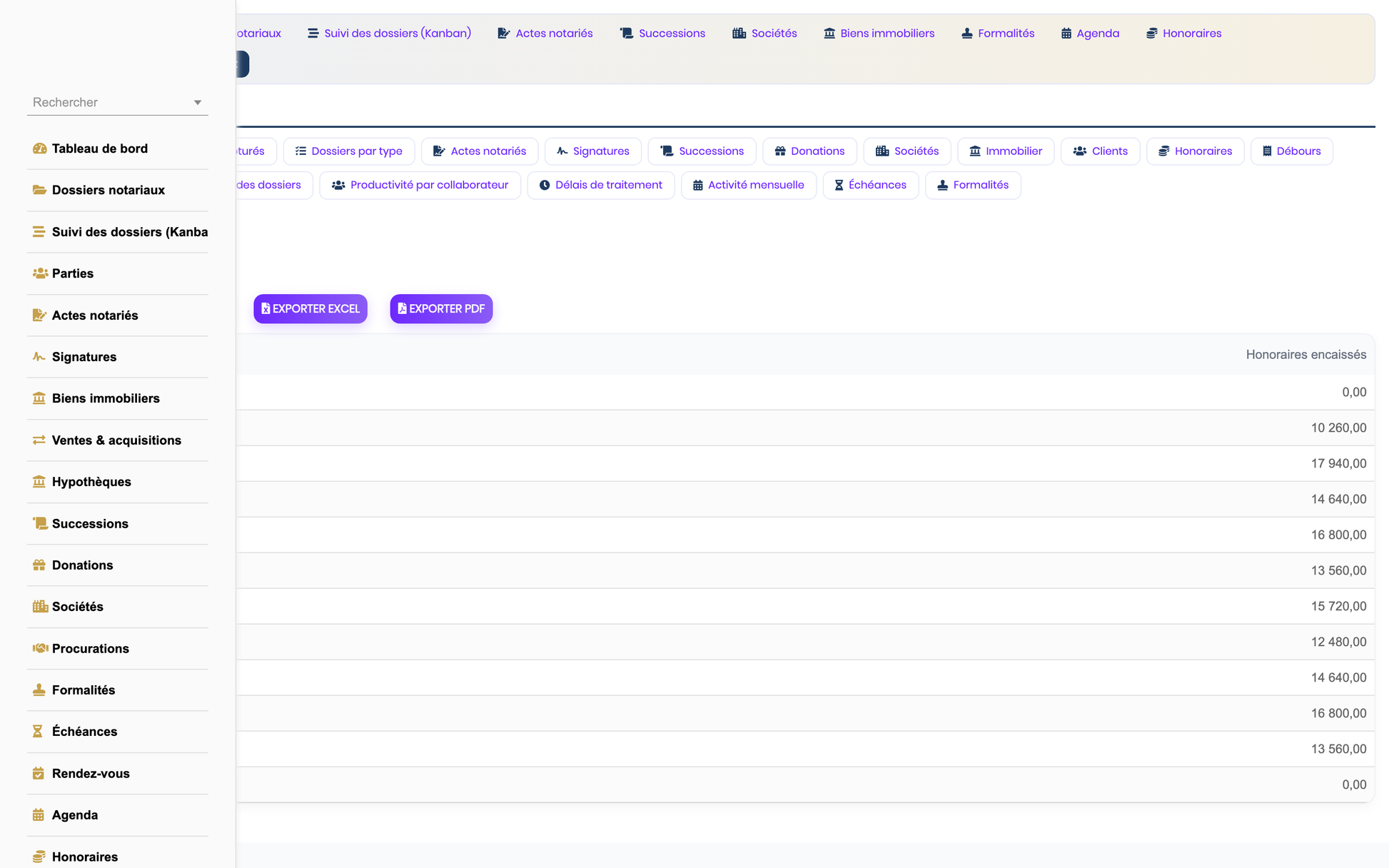Open Formalités in the top navigation bar

tap(998, 34)
